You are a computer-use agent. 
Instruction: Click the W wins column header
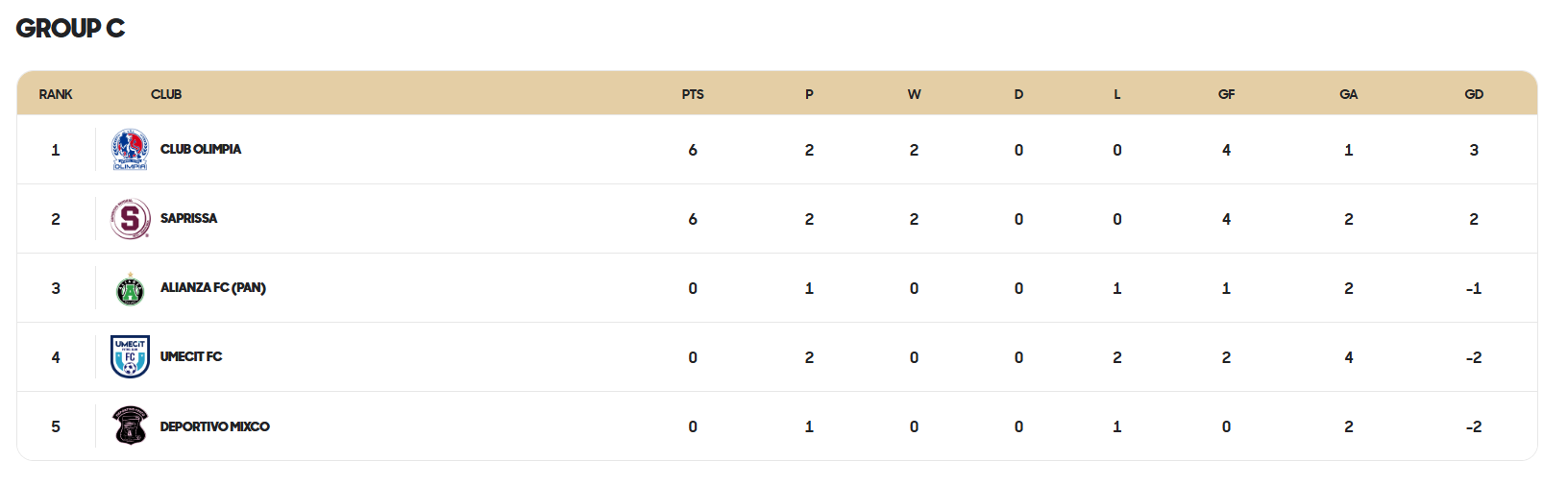[914, 94]
